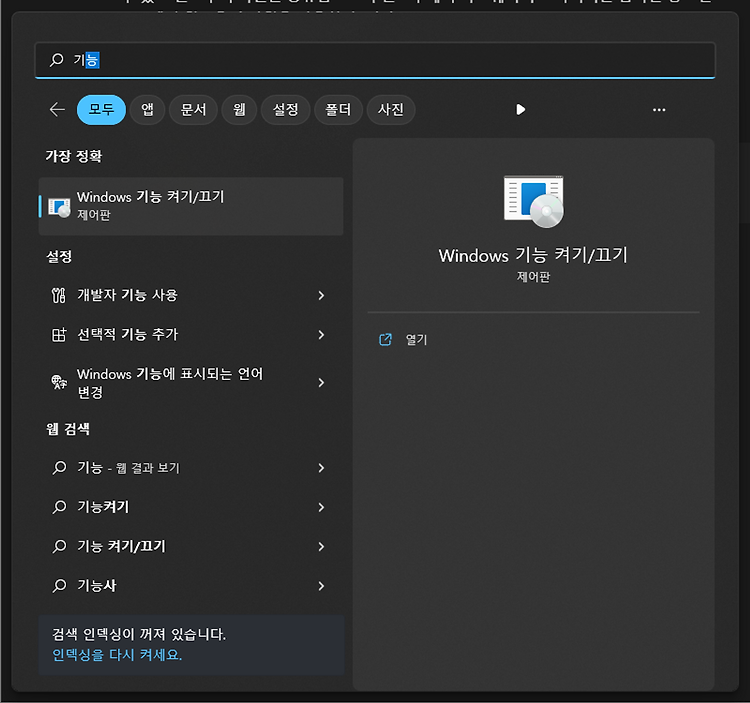Click into the search input field with 기능
Viewport: 750px width, 703px height.
coord(375,60)
